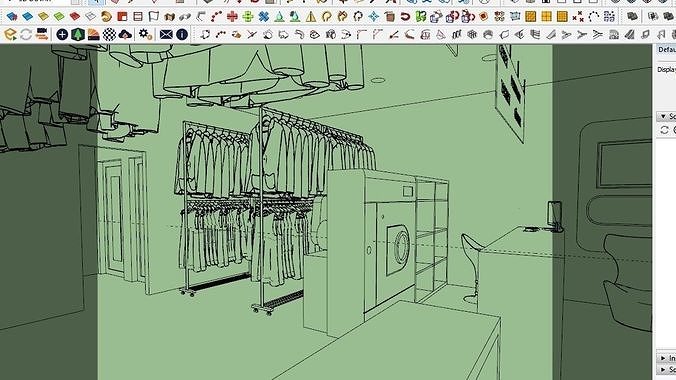Click the yellow warning triangle icon
The image size is (676, 380).
311,17
